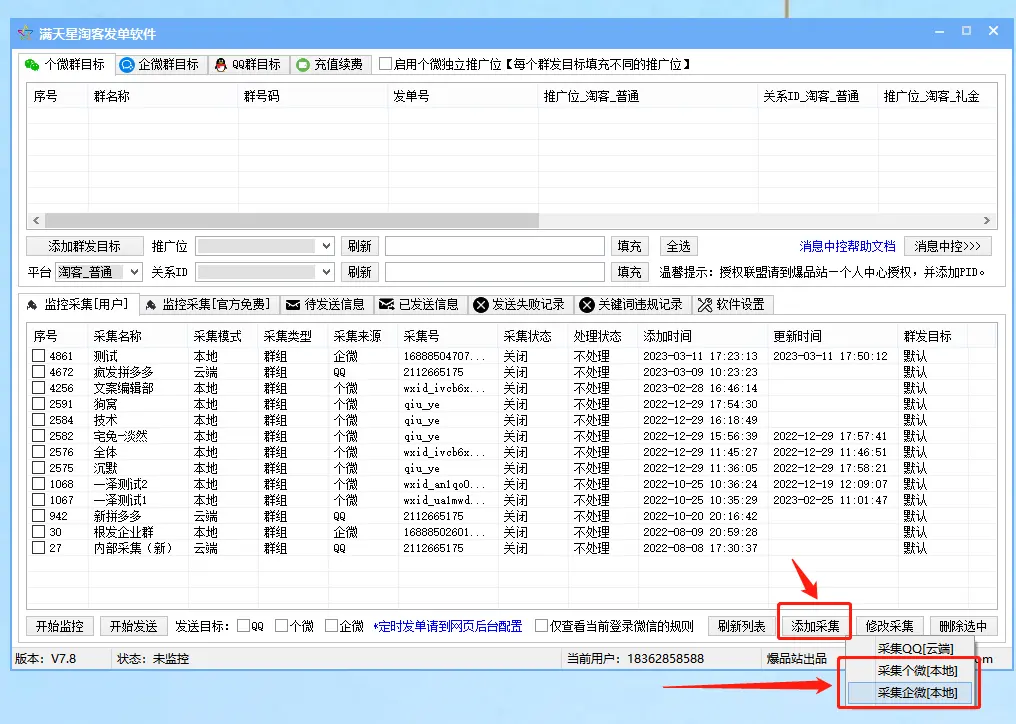The height and width of the screenshot is (724, 1016).
Task: Click the envelope icon on 已发送信息 tab
Action: 387,305
